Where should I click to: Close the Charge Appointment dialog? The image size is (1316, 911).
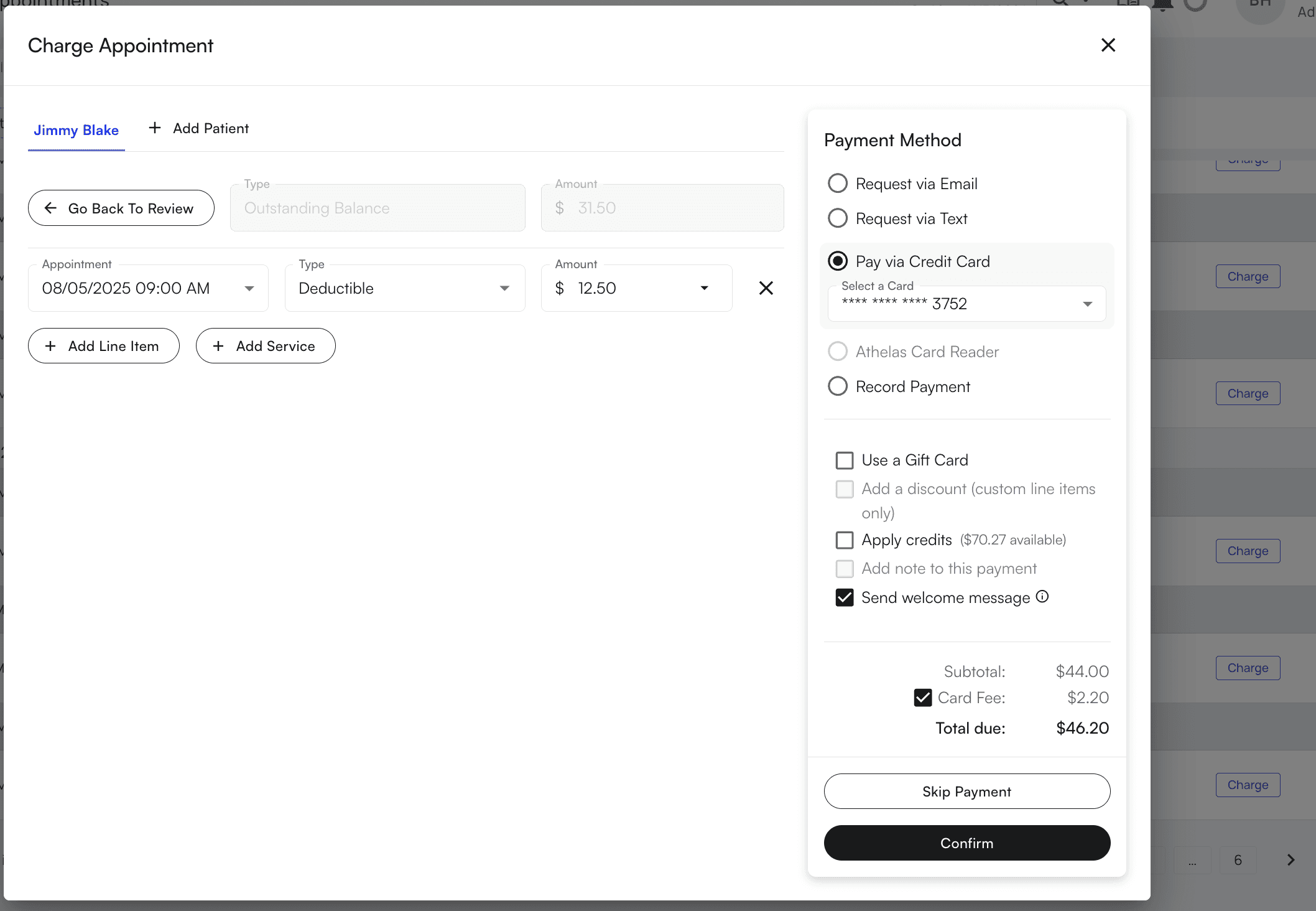click(x=1108, y=45)
